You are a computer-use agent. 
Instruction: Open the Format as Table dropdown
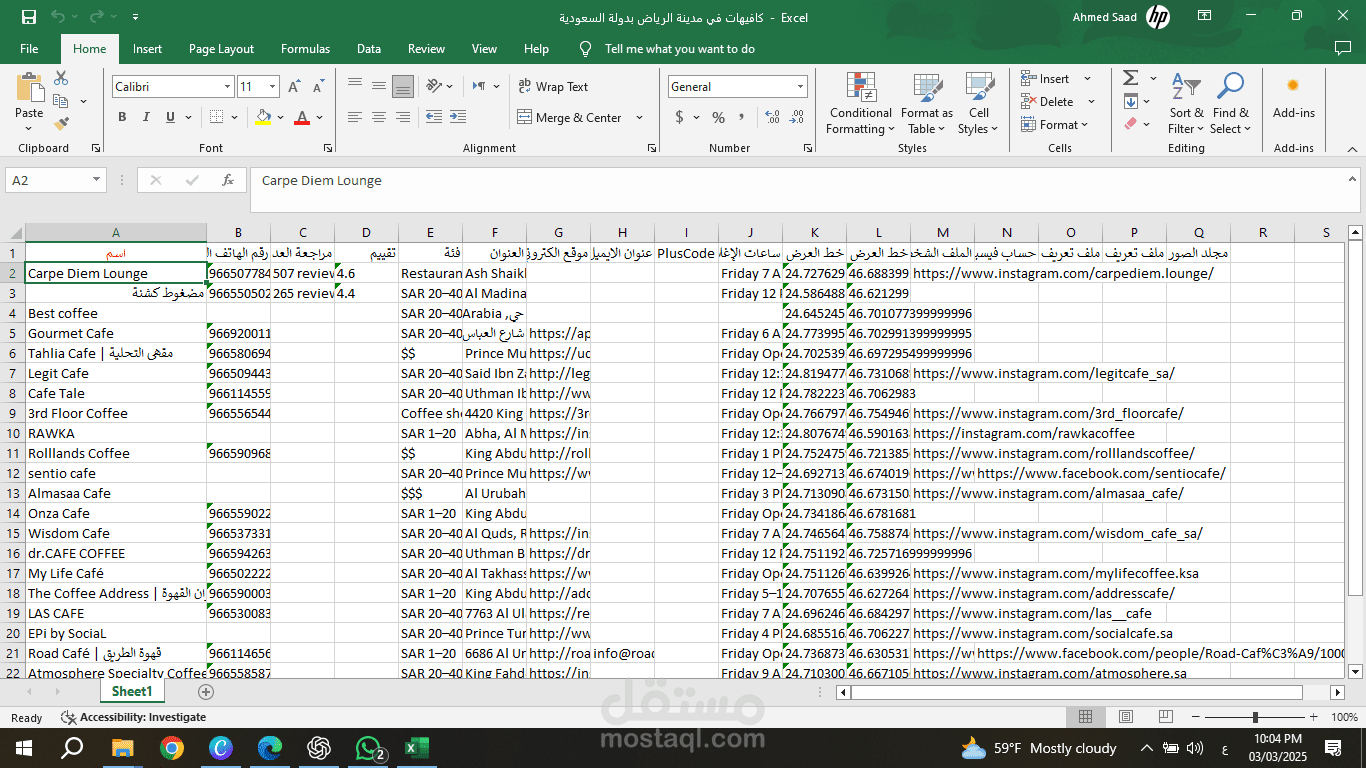[926, 103]
